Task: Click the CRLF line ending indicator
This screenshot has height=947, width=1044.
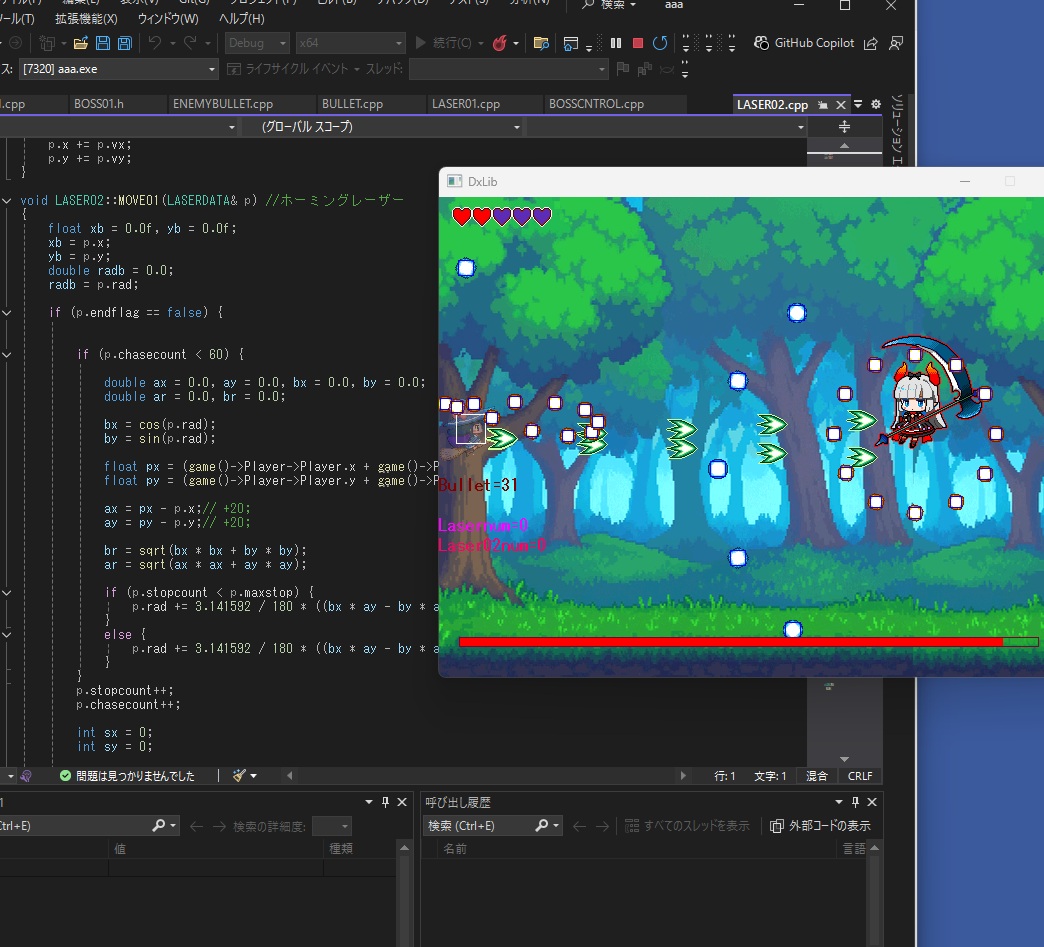Action: [860, 776]
